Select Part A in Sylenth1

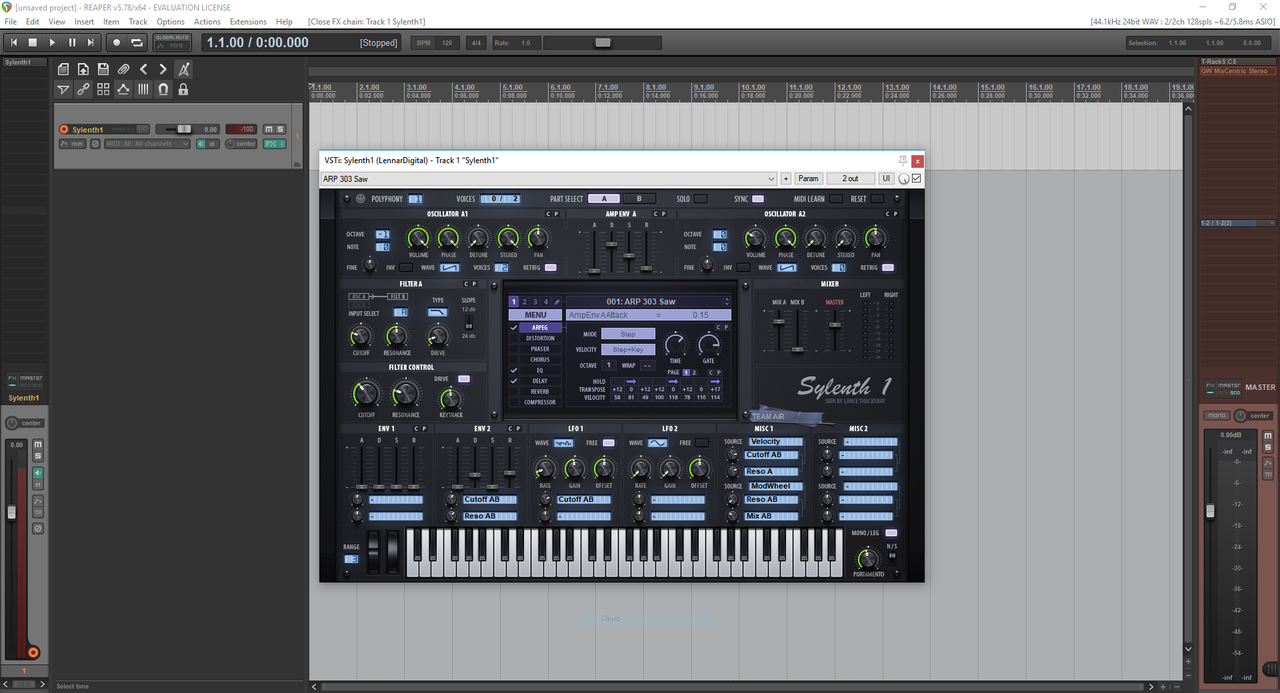coord(604,199)
